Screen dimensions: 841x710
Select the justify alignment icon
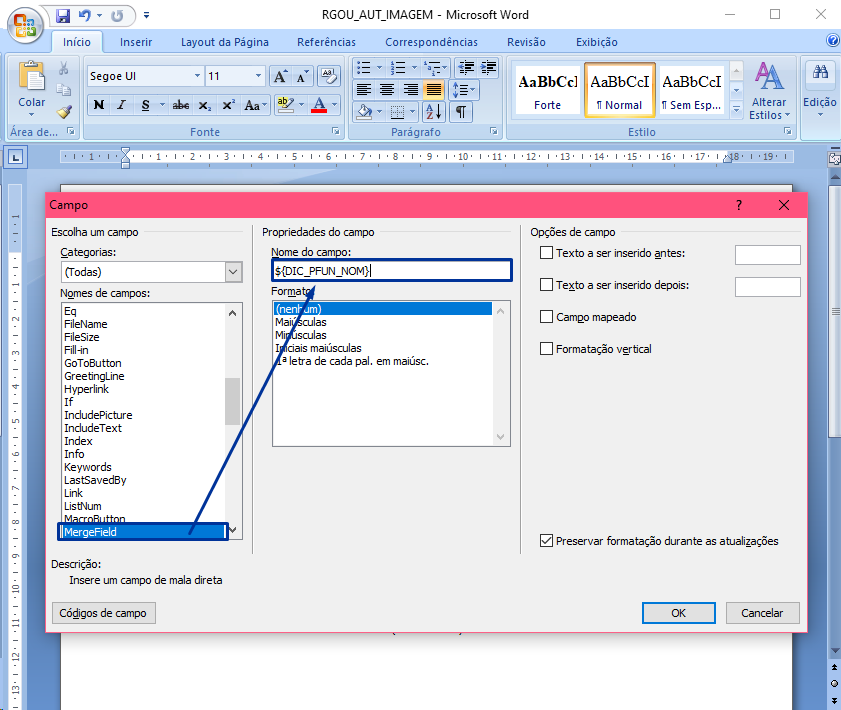click(x=433, y=89)
